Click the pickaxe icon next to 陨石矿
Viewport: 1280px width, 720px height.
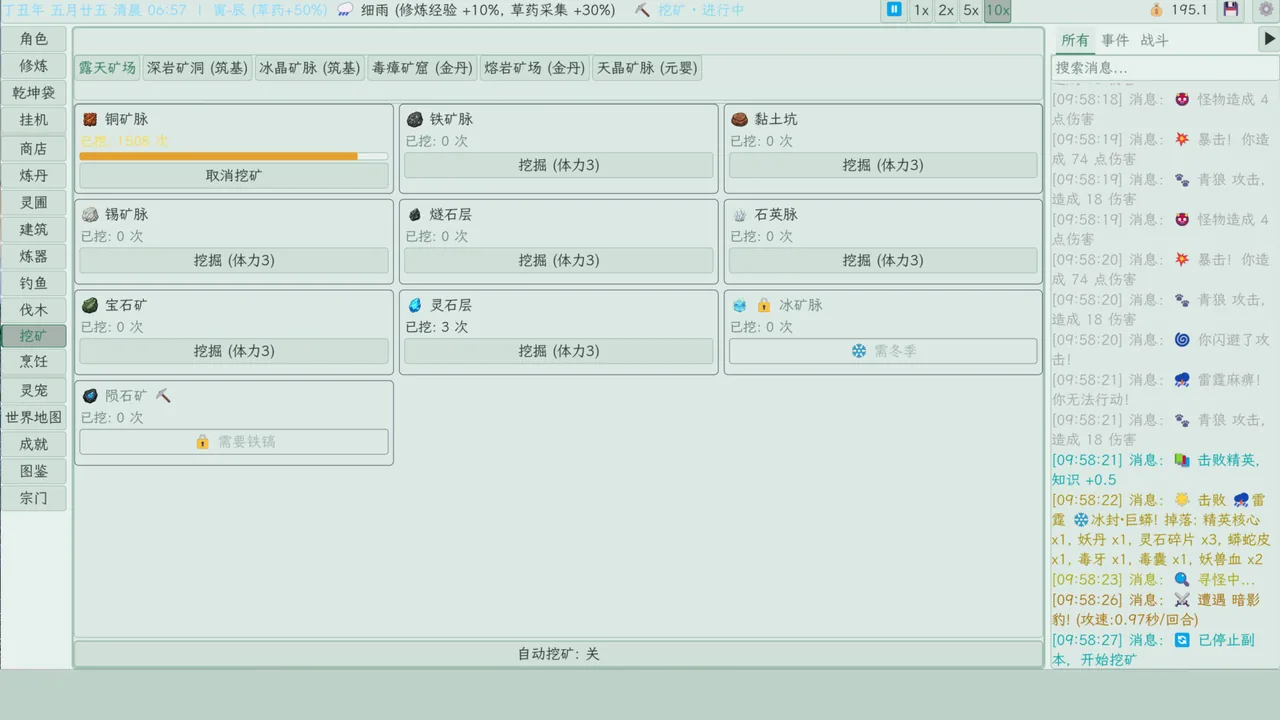[x=163, y=396]
